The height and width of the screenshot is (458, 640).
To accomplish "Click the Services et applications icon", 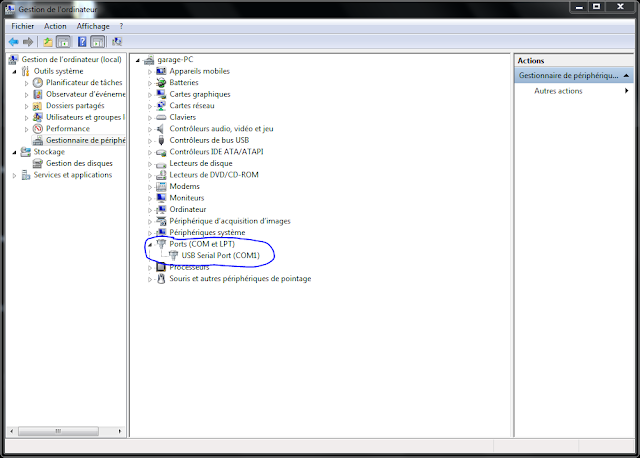I will point(26,175).
